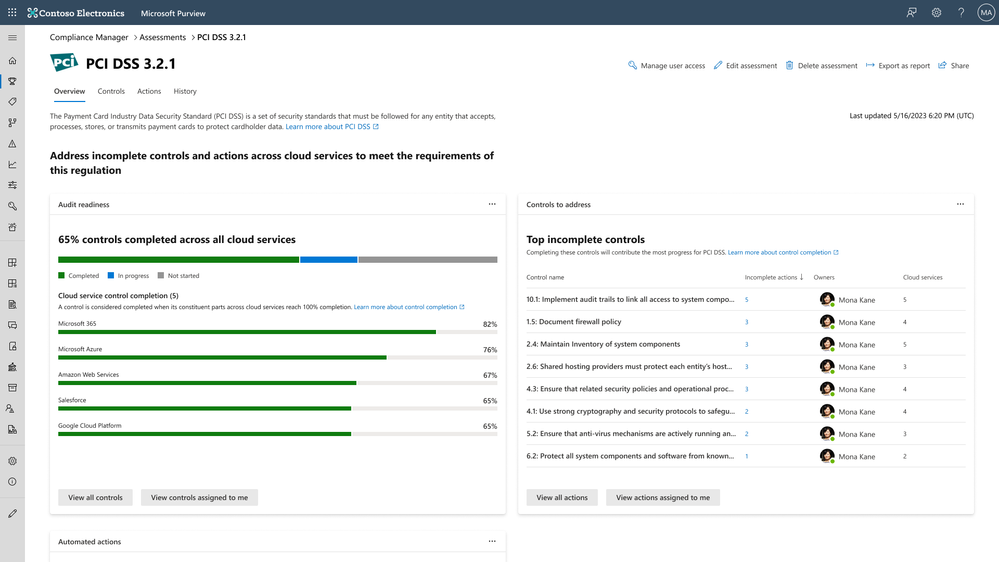
Task: Click the Share button
Action: point(954,65)
